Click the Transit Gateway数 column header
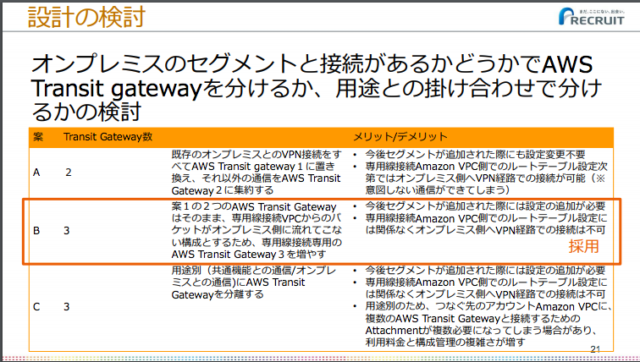Viewport: 640px width, 362px height. (108, 137)
